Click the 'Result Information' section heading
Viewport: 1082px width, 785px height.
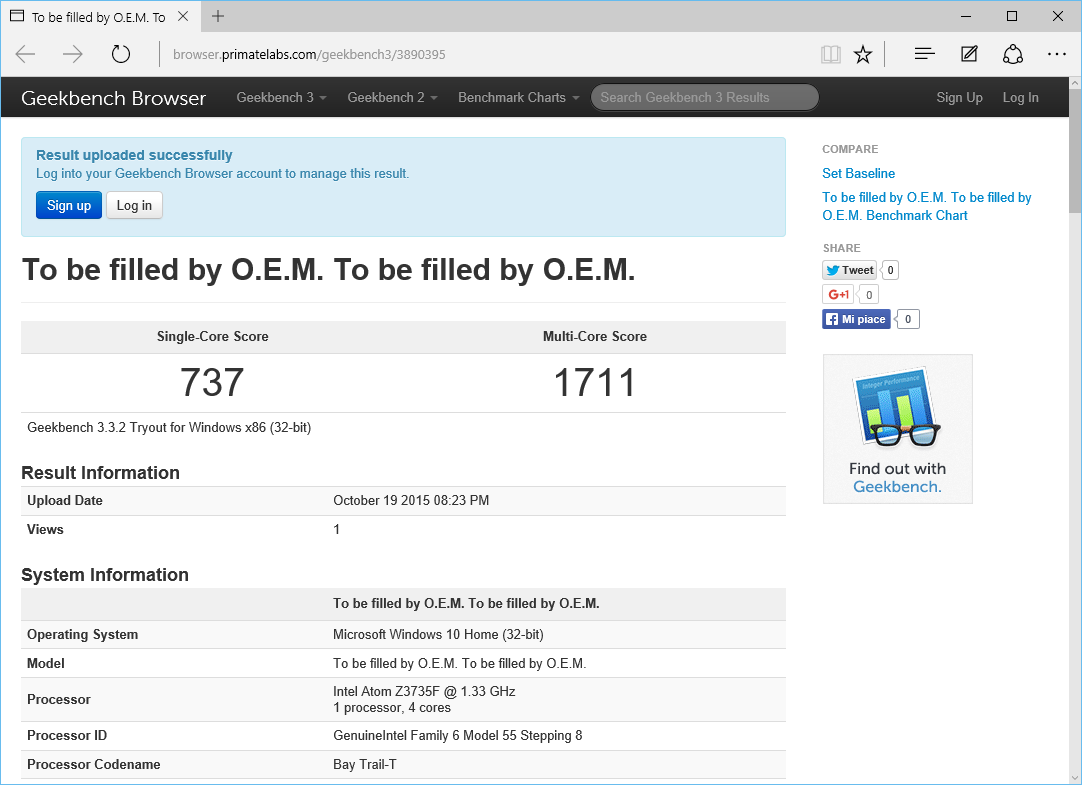[x=100, y=473]
